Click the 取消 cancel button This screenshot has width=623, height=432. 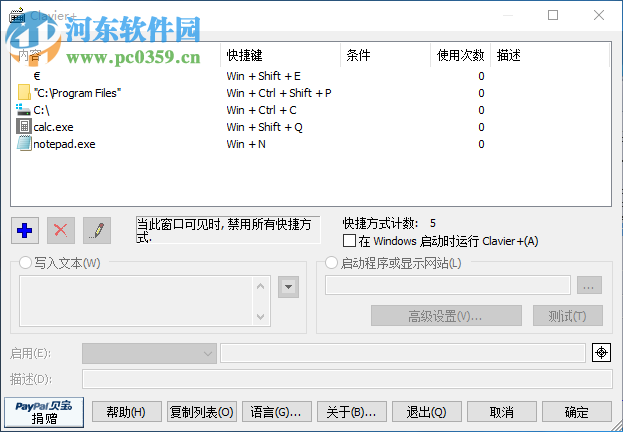click(x=502, y=412)
